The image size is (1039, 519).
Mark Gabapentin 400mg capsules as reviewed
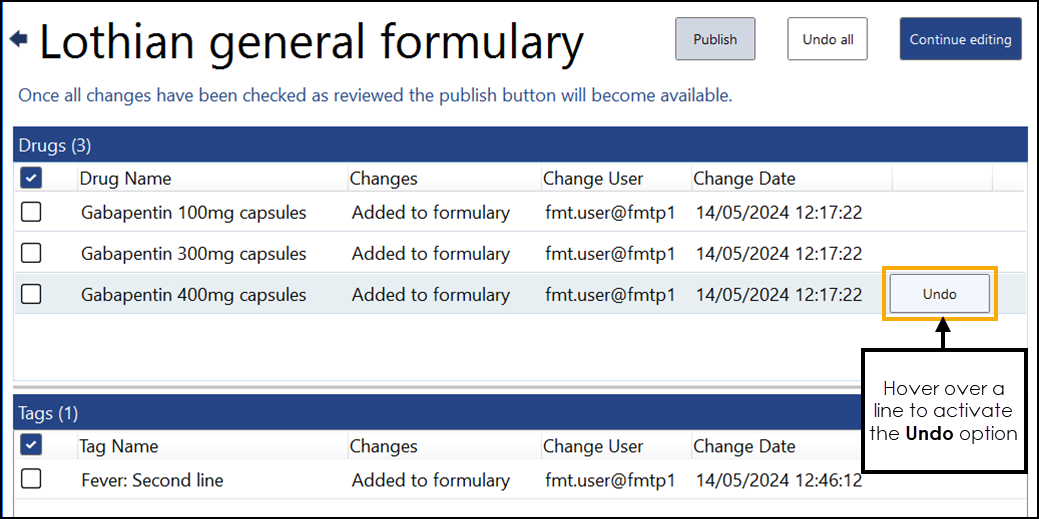pos(31,294)
